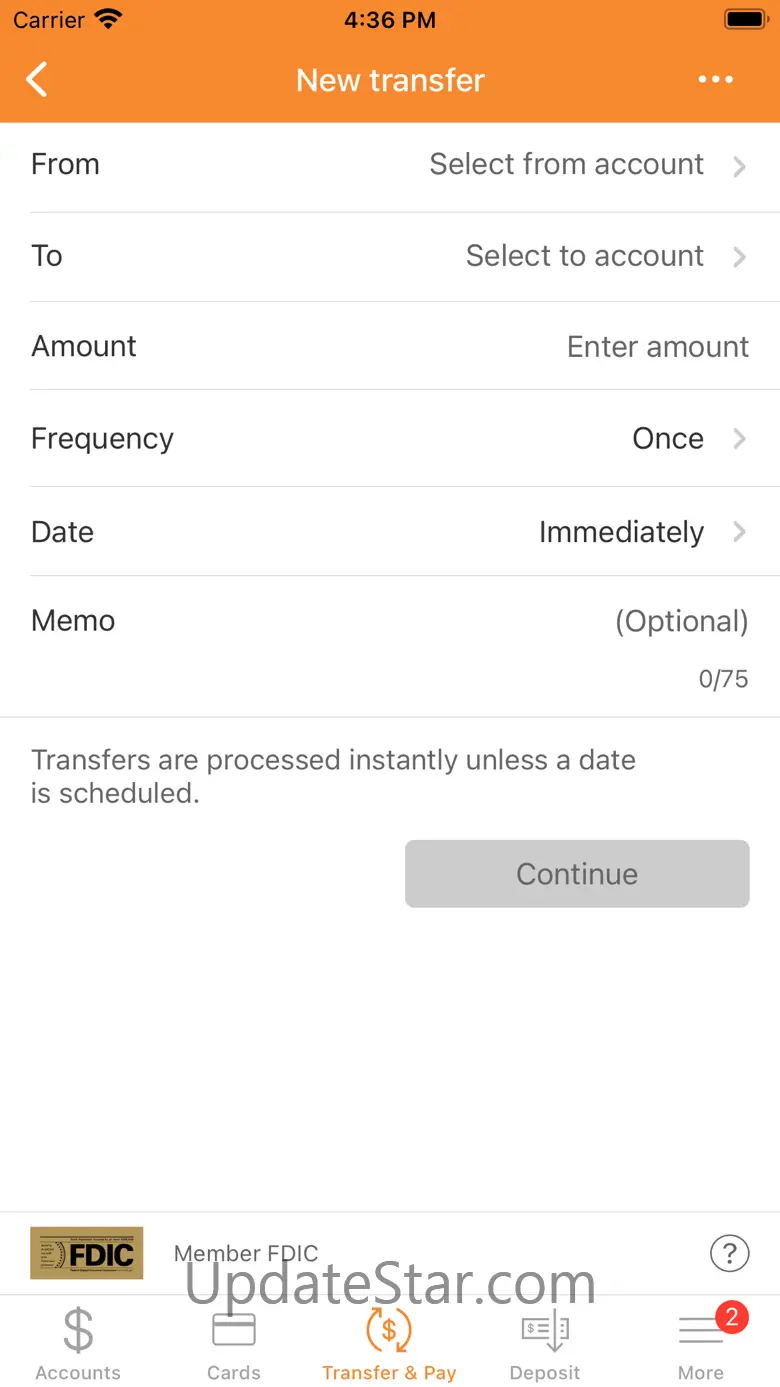The height and width of the screenshot is (1387, 780).
Task: Open the three-dot options menu
Action: click(716, 80)
